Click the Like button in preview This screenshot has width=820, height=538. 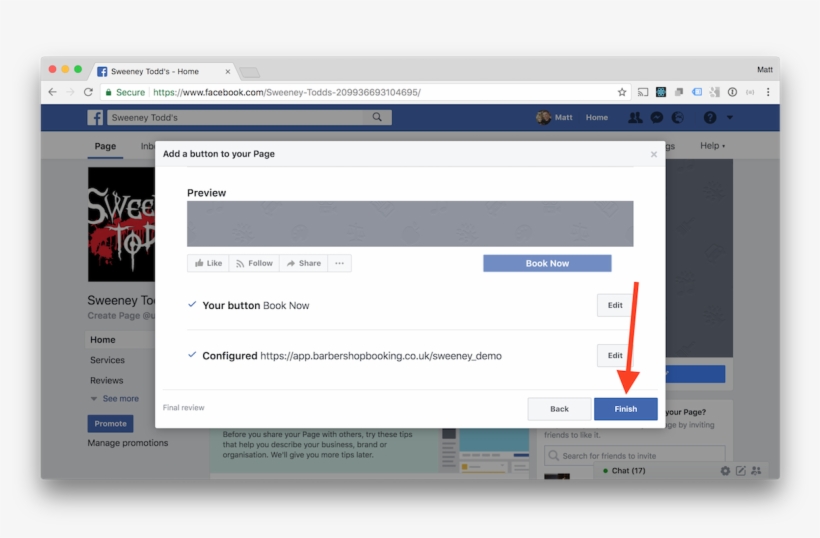[208, 263]
